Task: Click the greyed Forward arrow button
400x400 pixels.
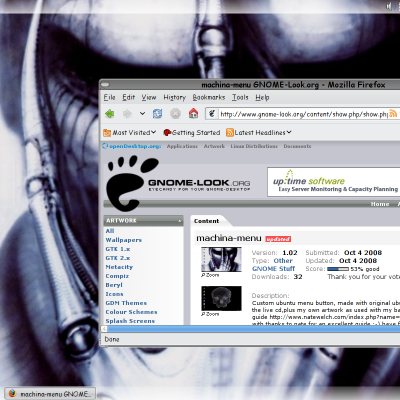Action: (x=127, y=114)
